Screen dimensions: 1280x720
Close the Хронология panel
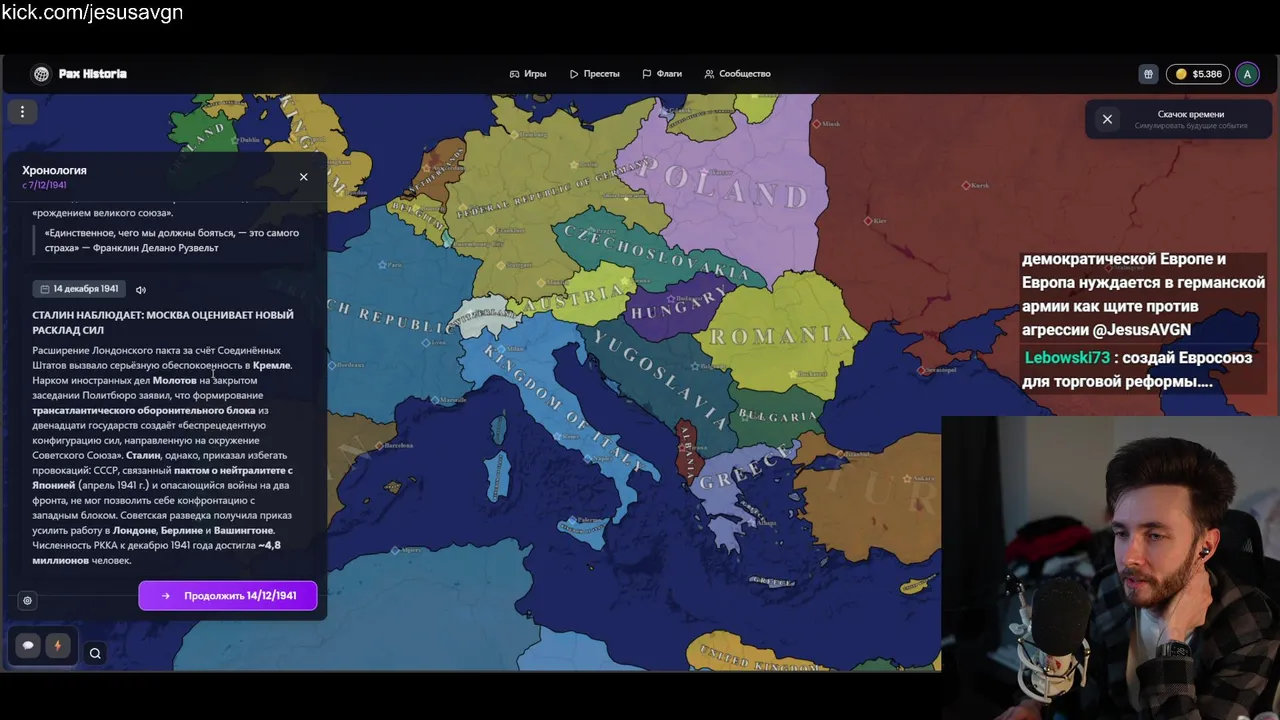pos(304,177)
